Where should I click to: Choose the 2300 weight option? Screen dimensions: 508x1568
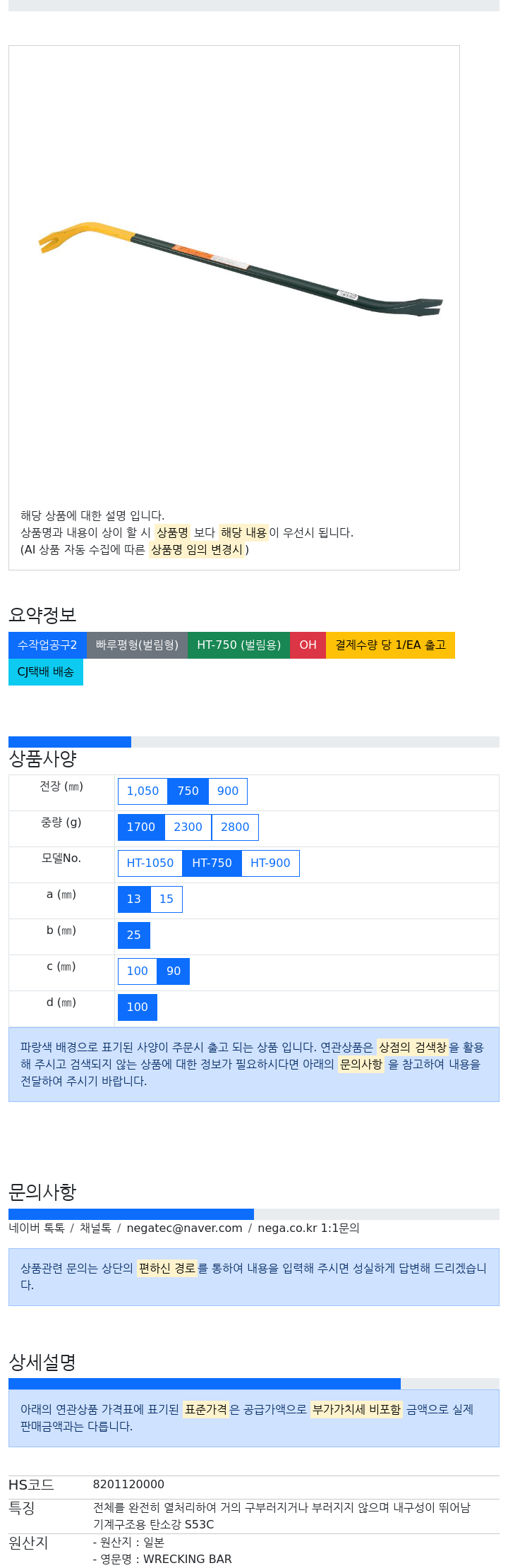[188, 827]
